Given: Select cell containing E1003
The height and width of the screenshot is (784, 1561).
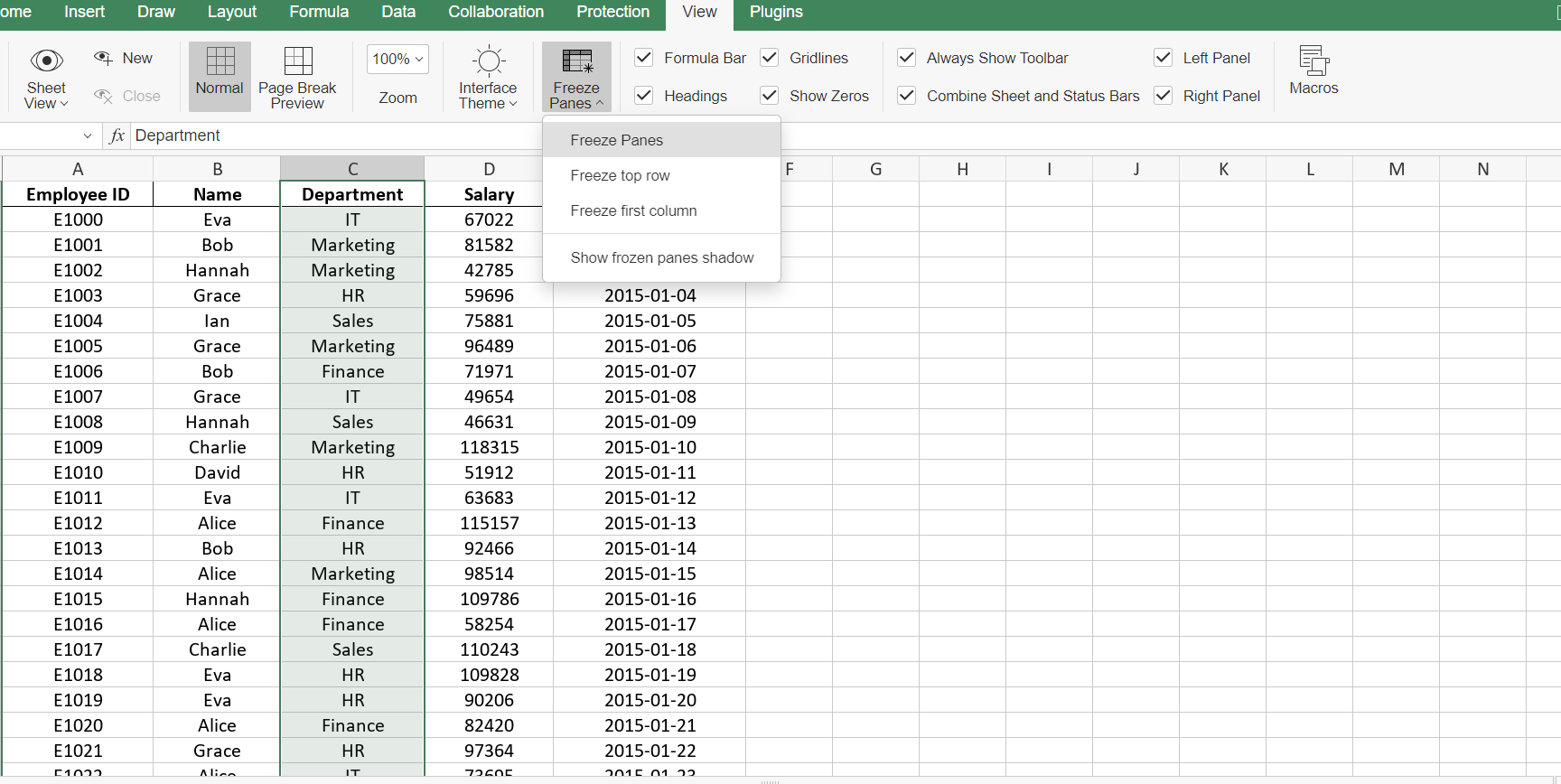Looking at the screenshot, I should pyautogui.click(x=78, y=295).
